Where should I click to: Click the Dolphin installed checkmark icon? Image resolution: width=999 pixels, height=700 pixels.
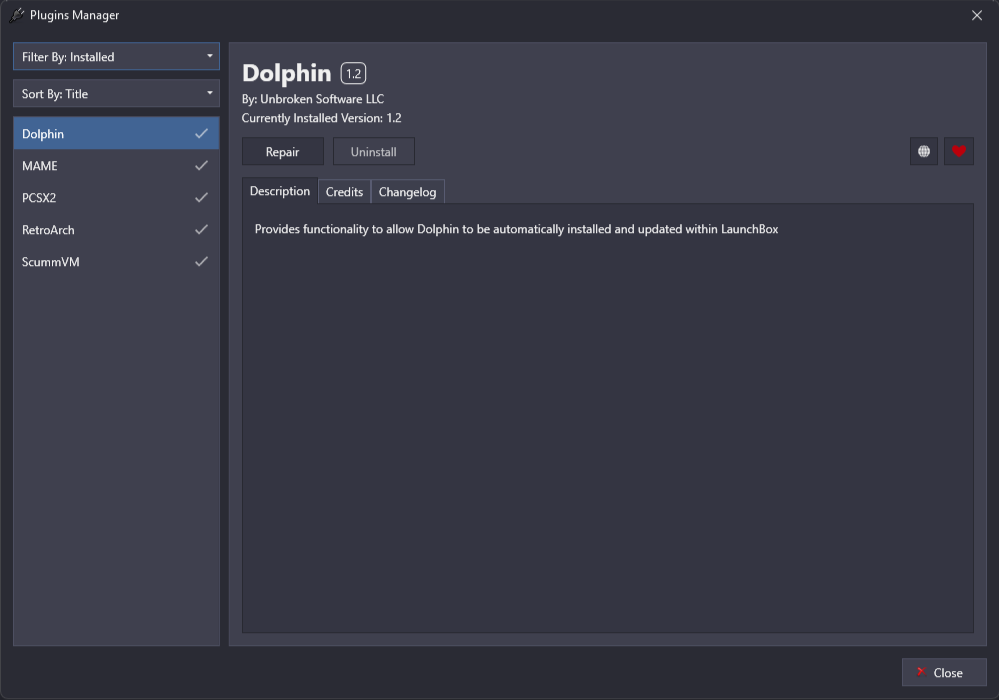tap(201, 134)
